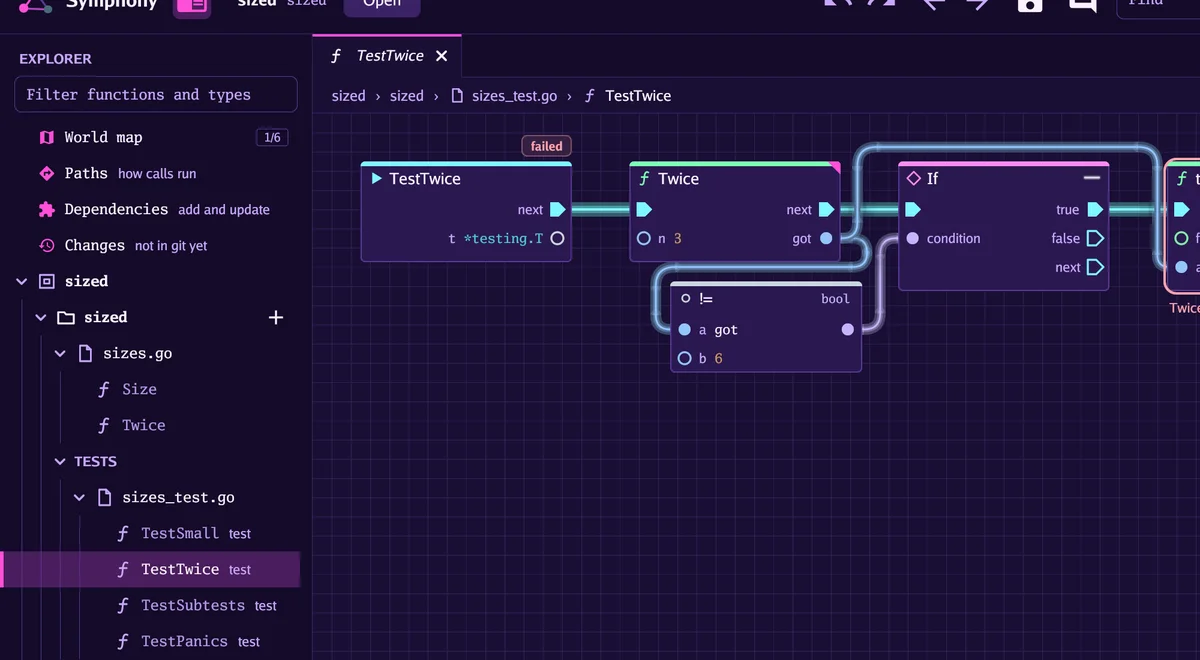Click the bool output port of != node
The width and height of the screenshot is (1200, 660).
(848, 329)
